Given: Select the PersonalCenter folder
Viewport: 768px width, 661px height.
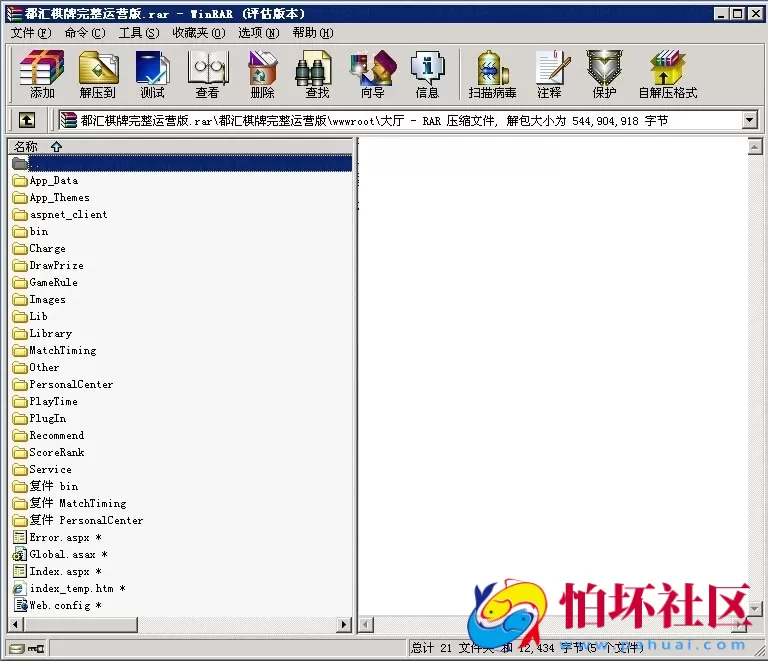Looking at the screenshot, I should coord(70,384).
